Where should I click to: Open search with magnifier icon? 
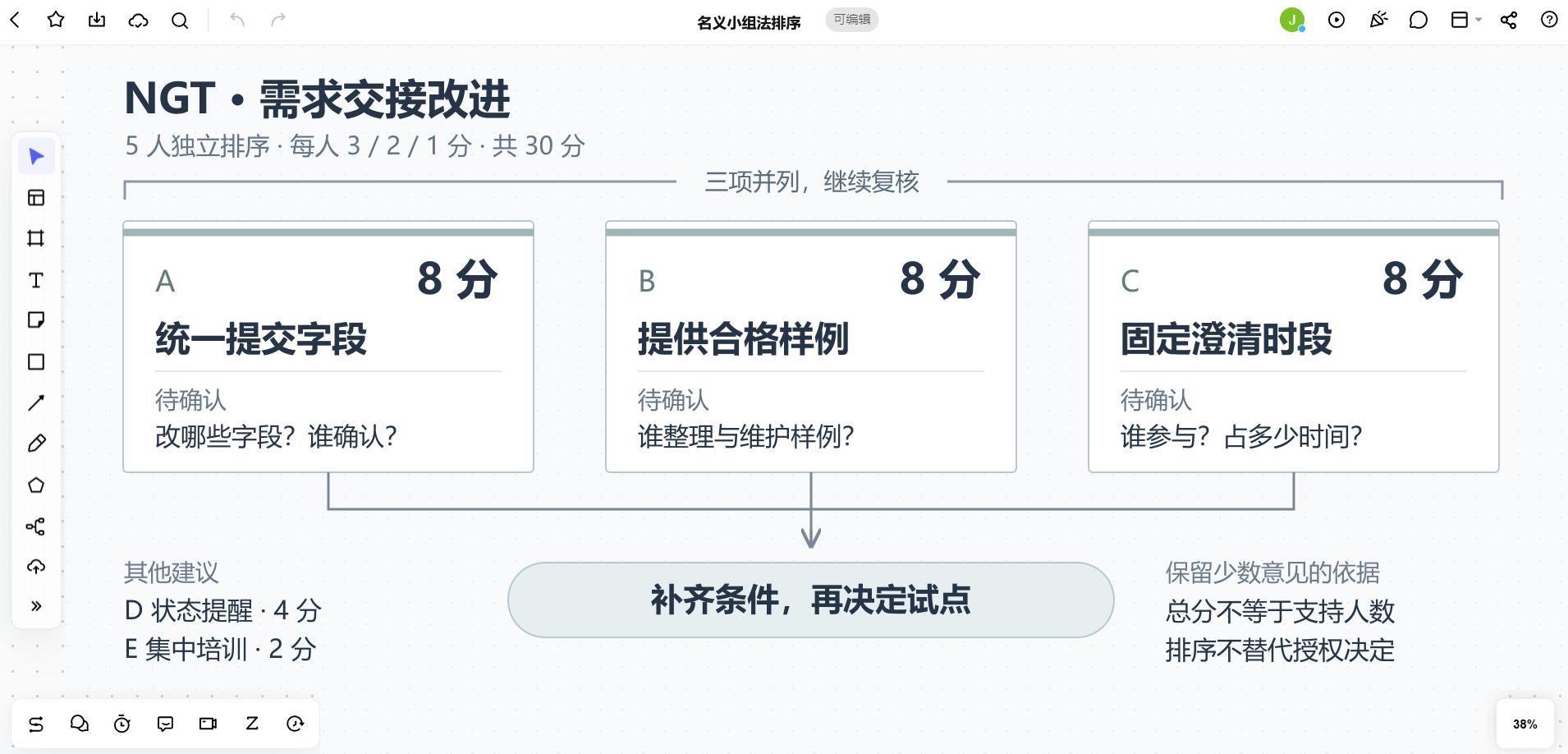pos(180,20)
